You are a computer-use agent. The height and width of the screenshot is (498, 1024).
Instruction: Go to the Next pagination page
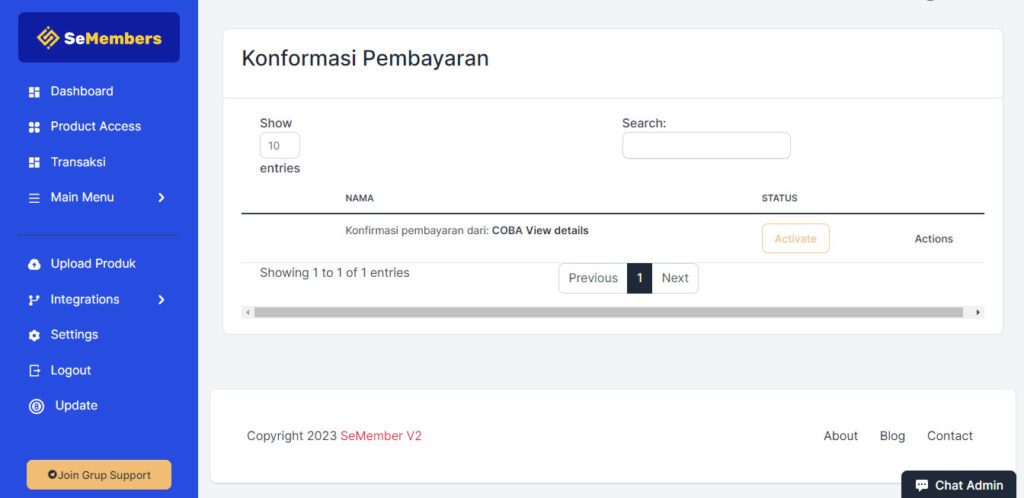pyautogui.click(x=675, y=278)
